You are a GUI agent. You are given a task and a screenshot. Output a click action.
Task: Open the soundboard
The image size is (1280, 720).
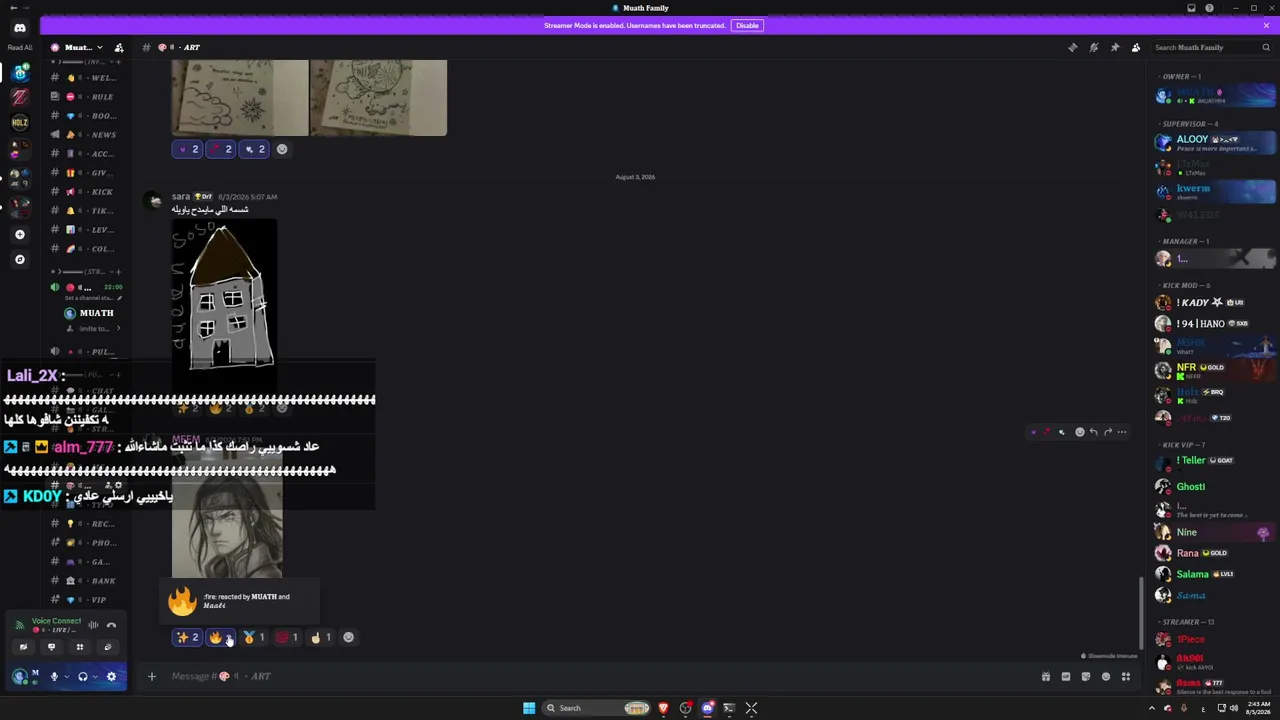108,647
